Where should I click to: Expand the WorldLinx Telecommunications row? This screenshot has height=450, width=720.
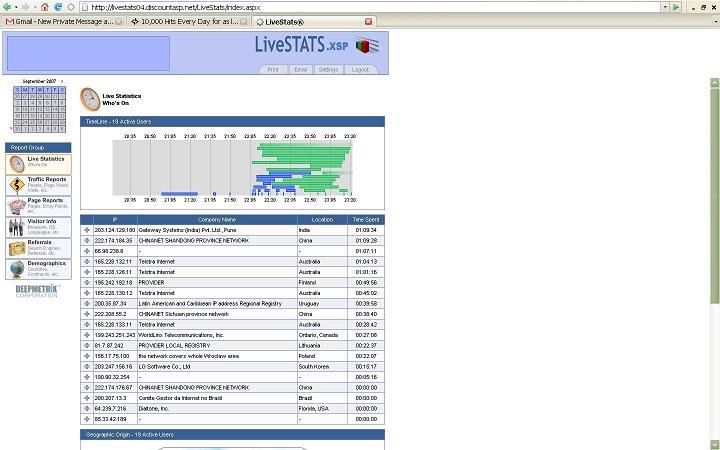(x=87, y=335)
